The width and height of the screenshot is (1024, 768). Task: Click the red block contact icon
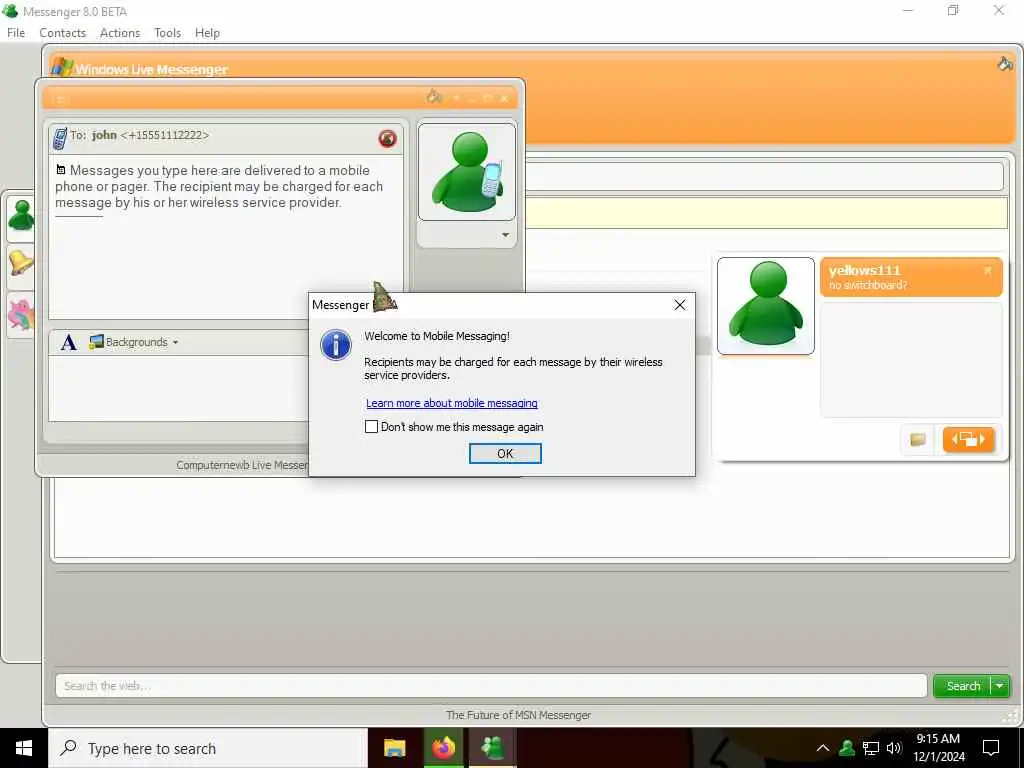tap(387, 138)
